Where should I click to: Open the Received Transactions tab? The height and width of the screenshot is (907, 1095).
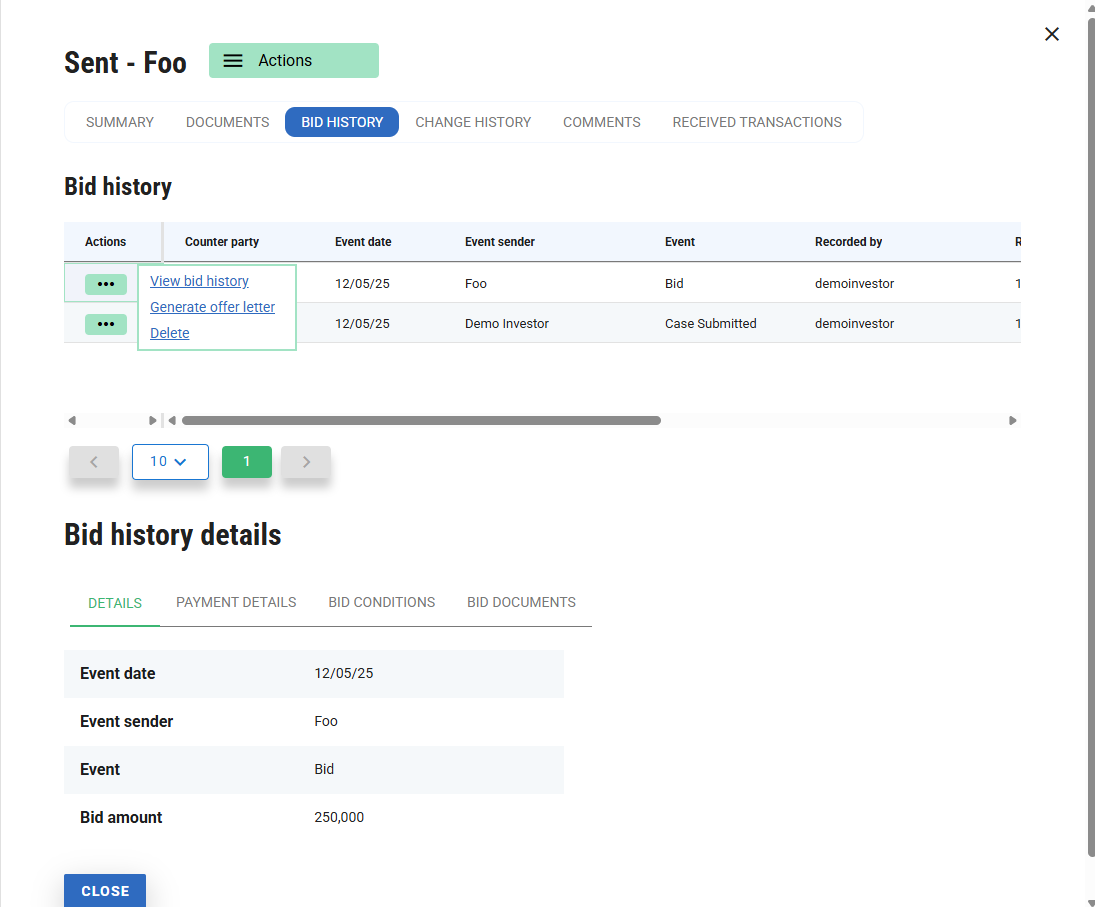pos(756,122)
